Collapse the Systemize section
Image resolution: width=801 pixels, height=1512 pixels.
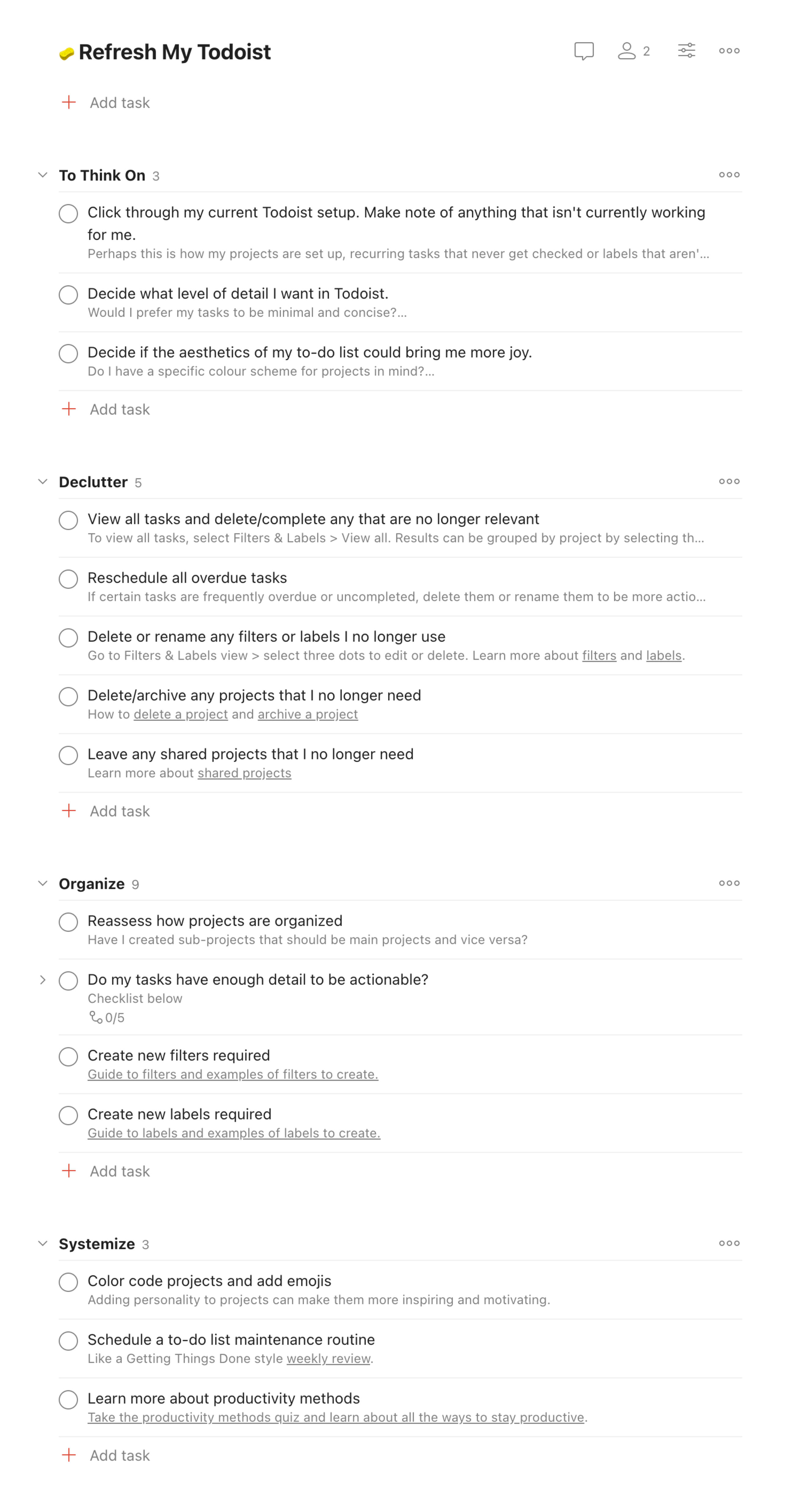(x=43, y=1244)
